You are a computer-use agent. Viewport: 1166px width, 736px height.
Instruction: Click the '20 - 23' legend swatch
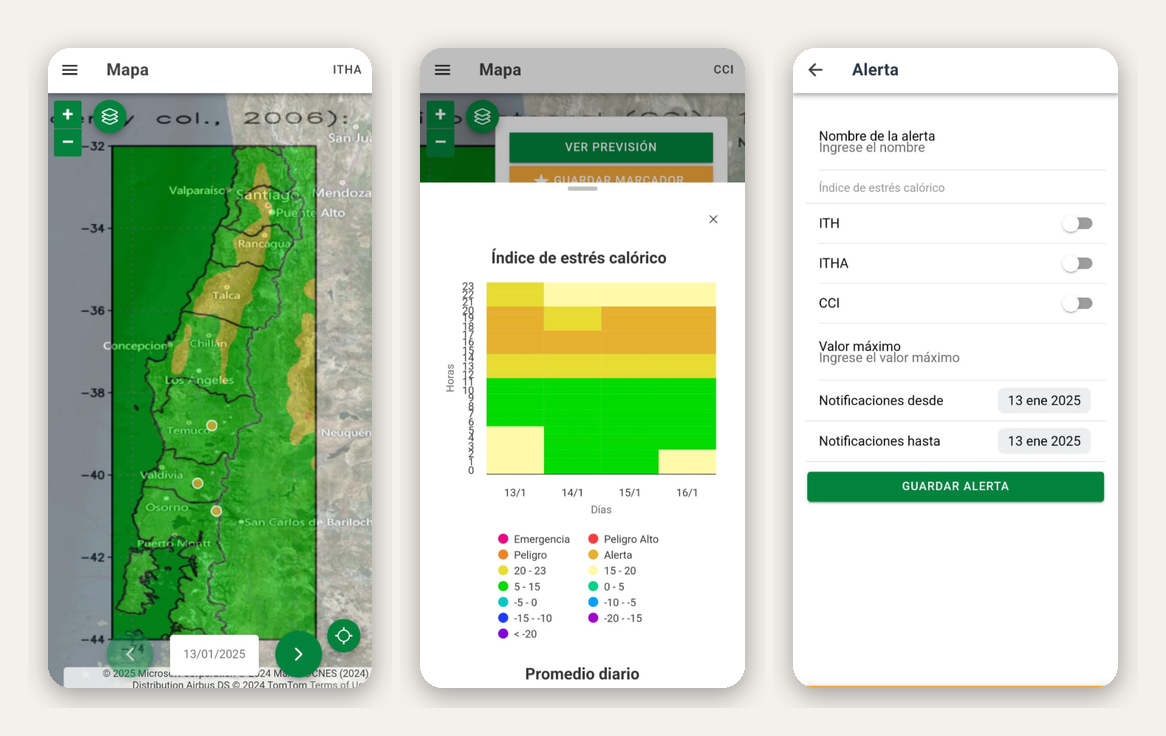click(503, 571)
